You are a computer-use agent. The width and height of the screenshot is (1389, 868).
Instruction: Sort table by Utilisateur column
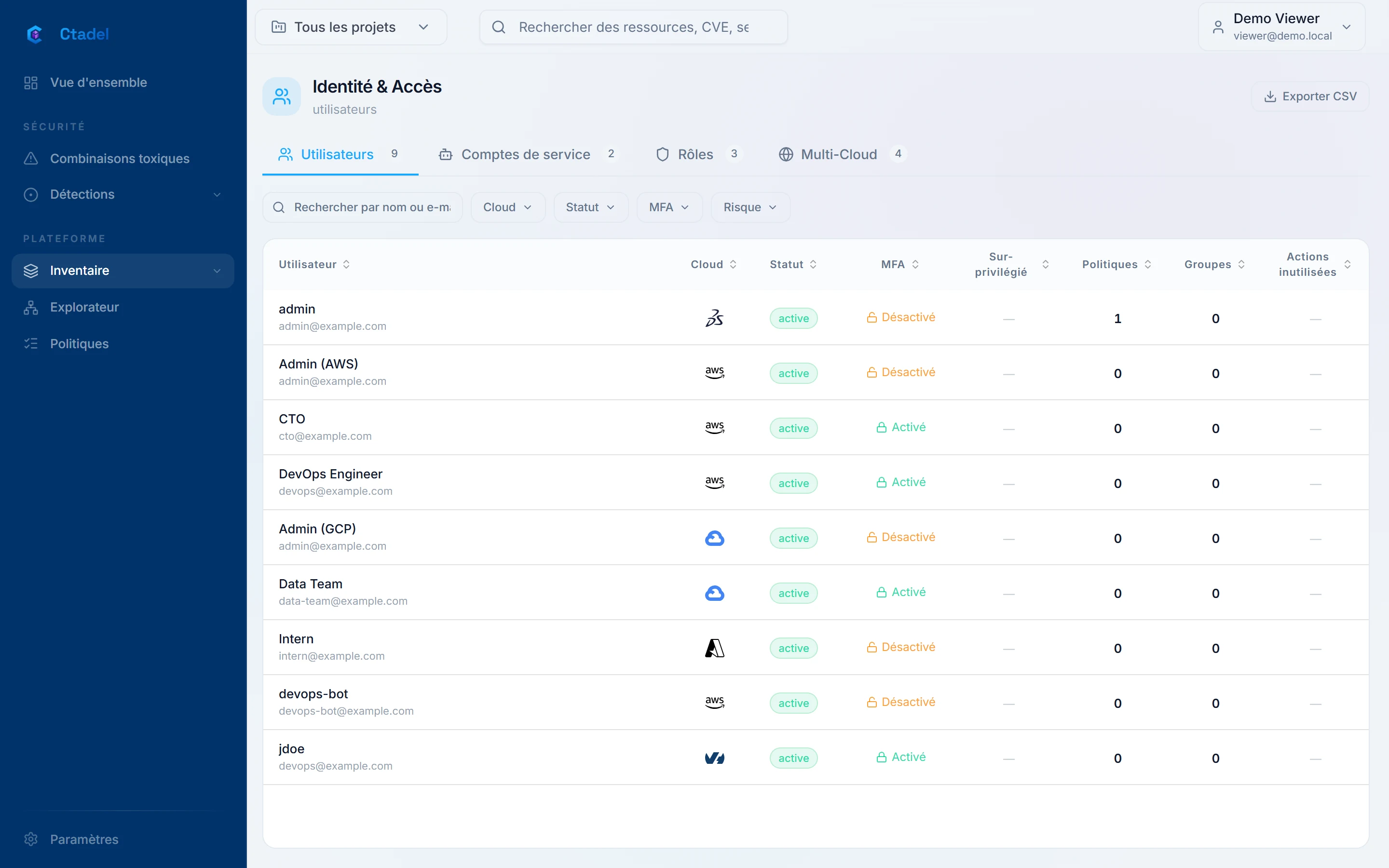[314, 264]
